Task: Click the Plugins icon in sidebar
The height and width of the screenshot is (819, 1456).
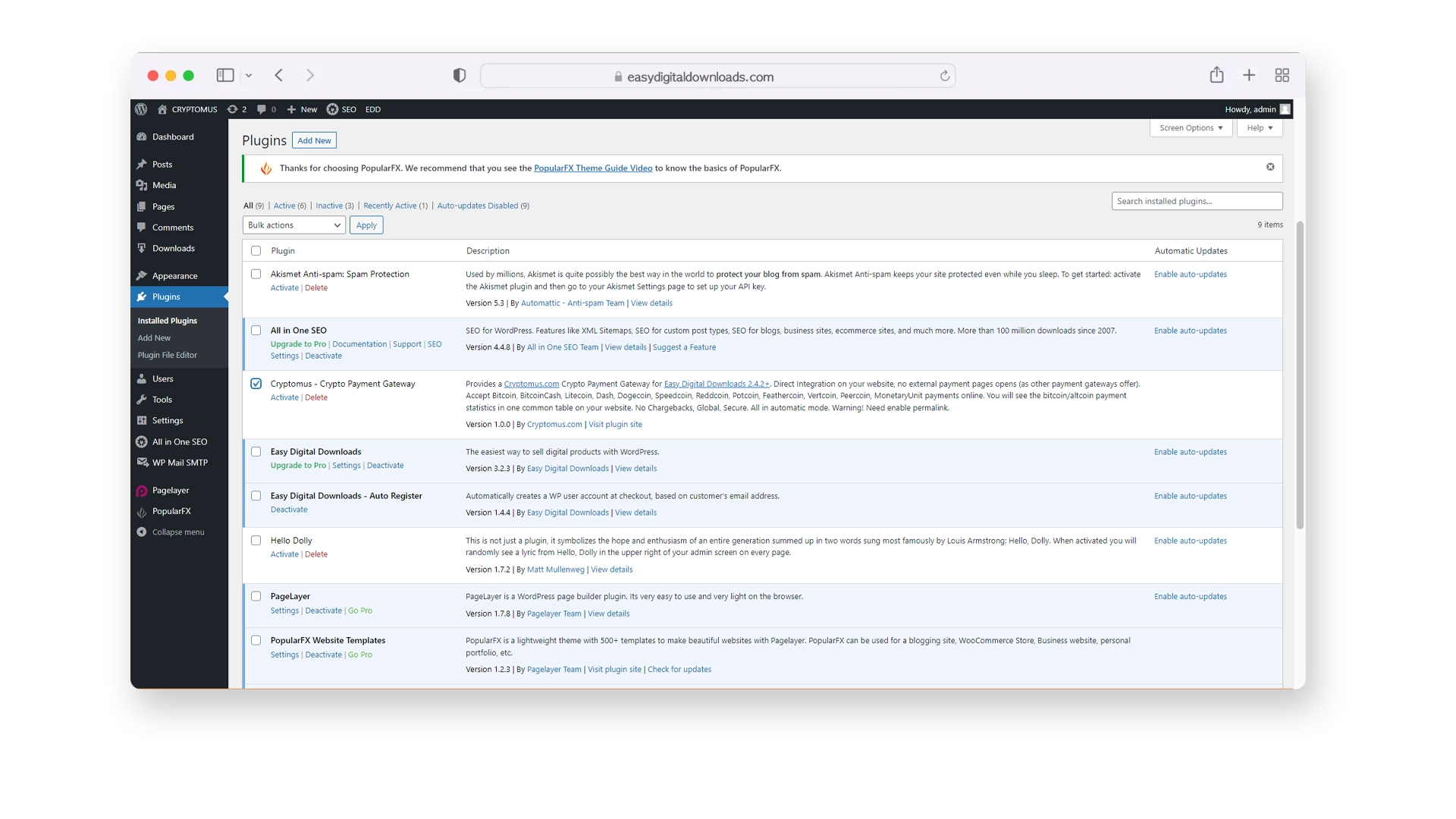Action: point(142,296)
